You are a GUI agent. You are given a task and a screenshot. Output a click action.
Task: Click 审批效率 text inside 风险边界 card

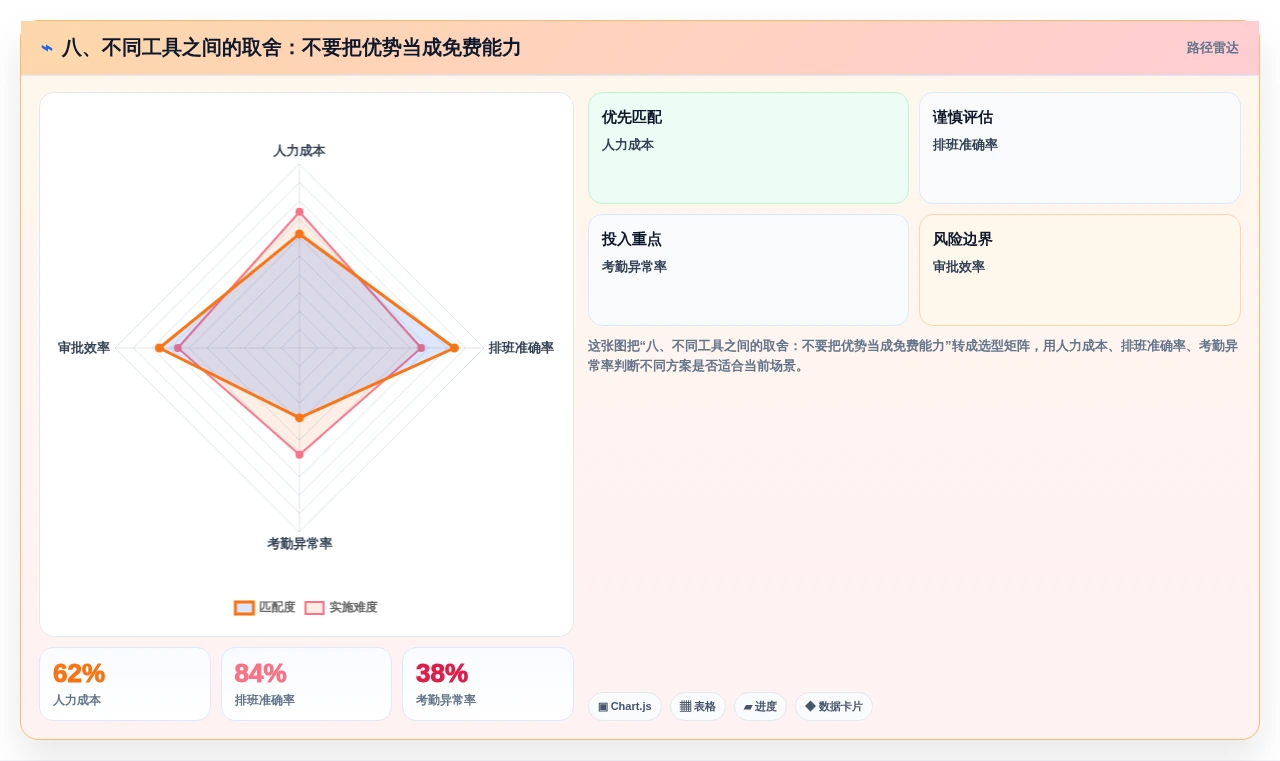(959, 267)
